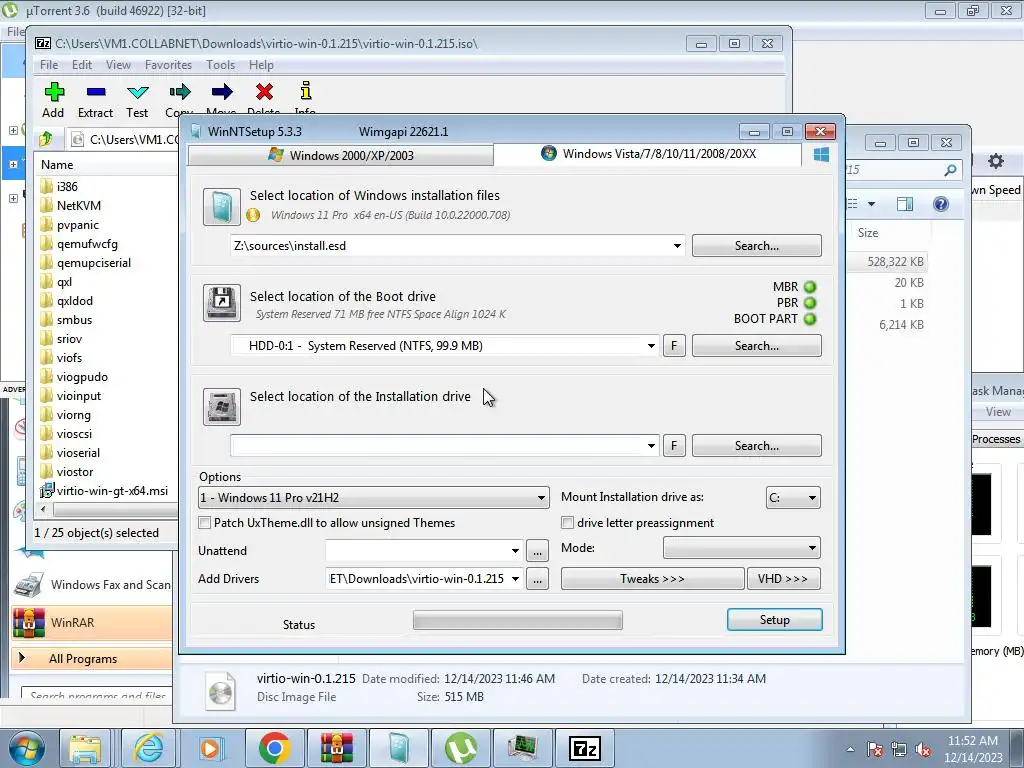Open the Unattend dropdown
The image size is (1024, 768).
coord(515,551)
